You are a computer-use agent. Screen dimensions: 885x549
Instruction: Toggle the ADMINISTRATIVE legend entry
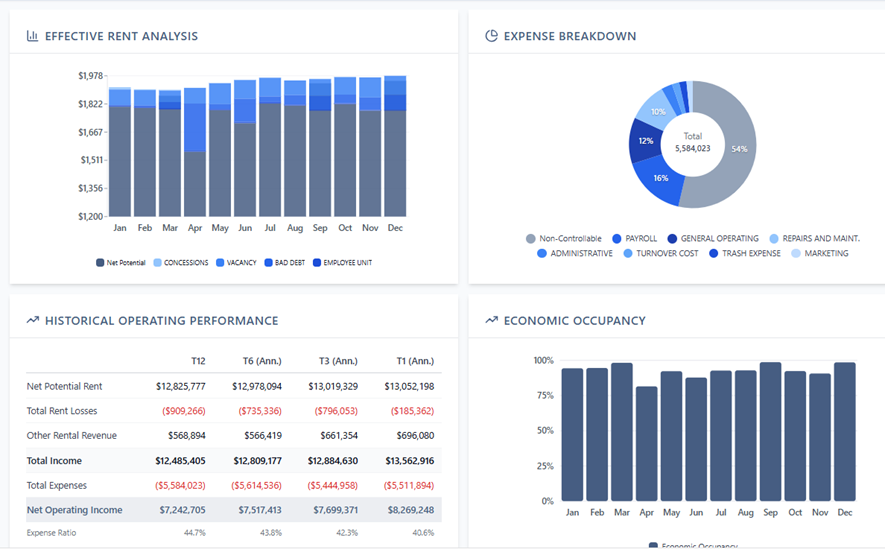pos(575,253)
